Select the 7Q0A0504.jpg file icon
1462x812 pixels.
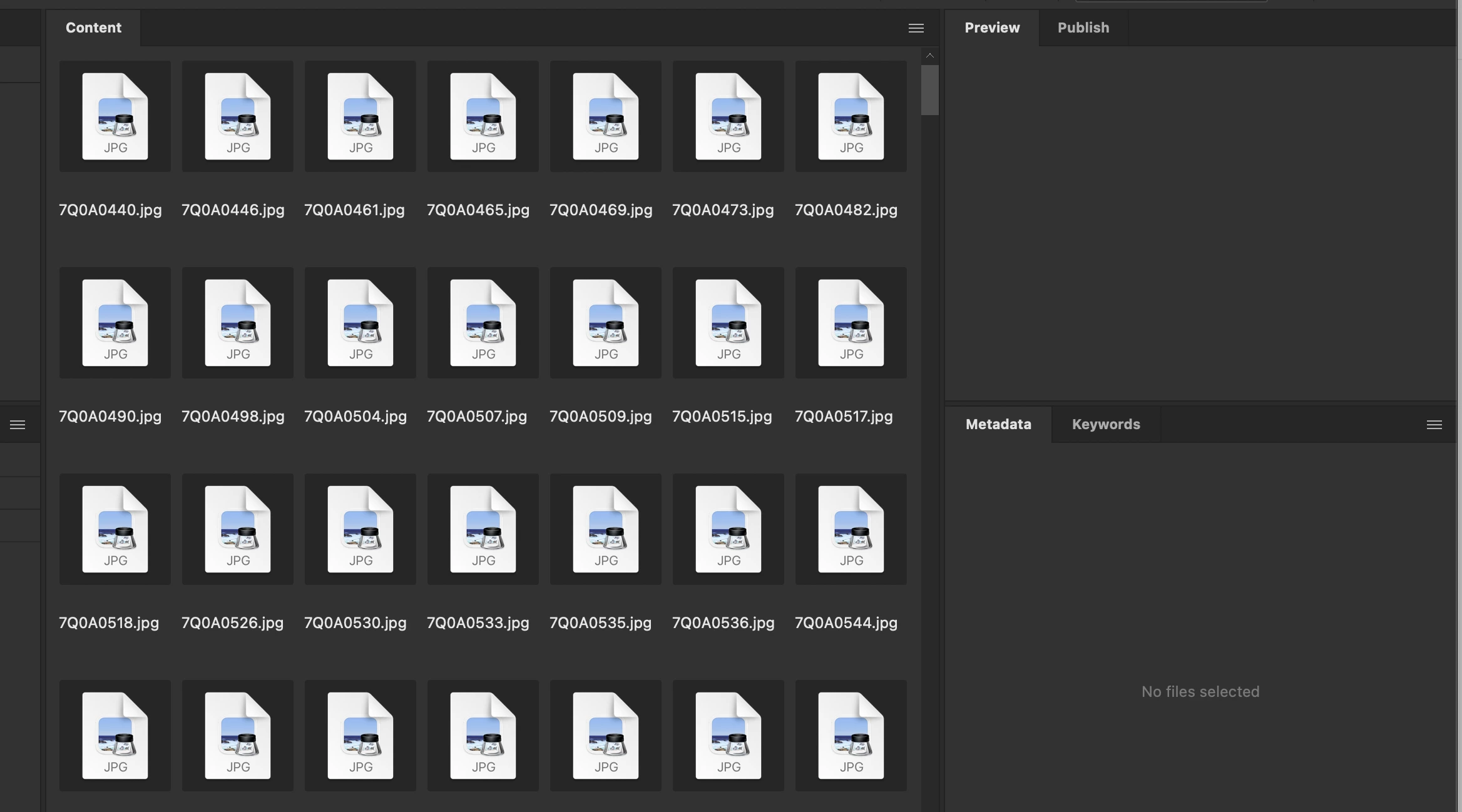tap(360, 323)
